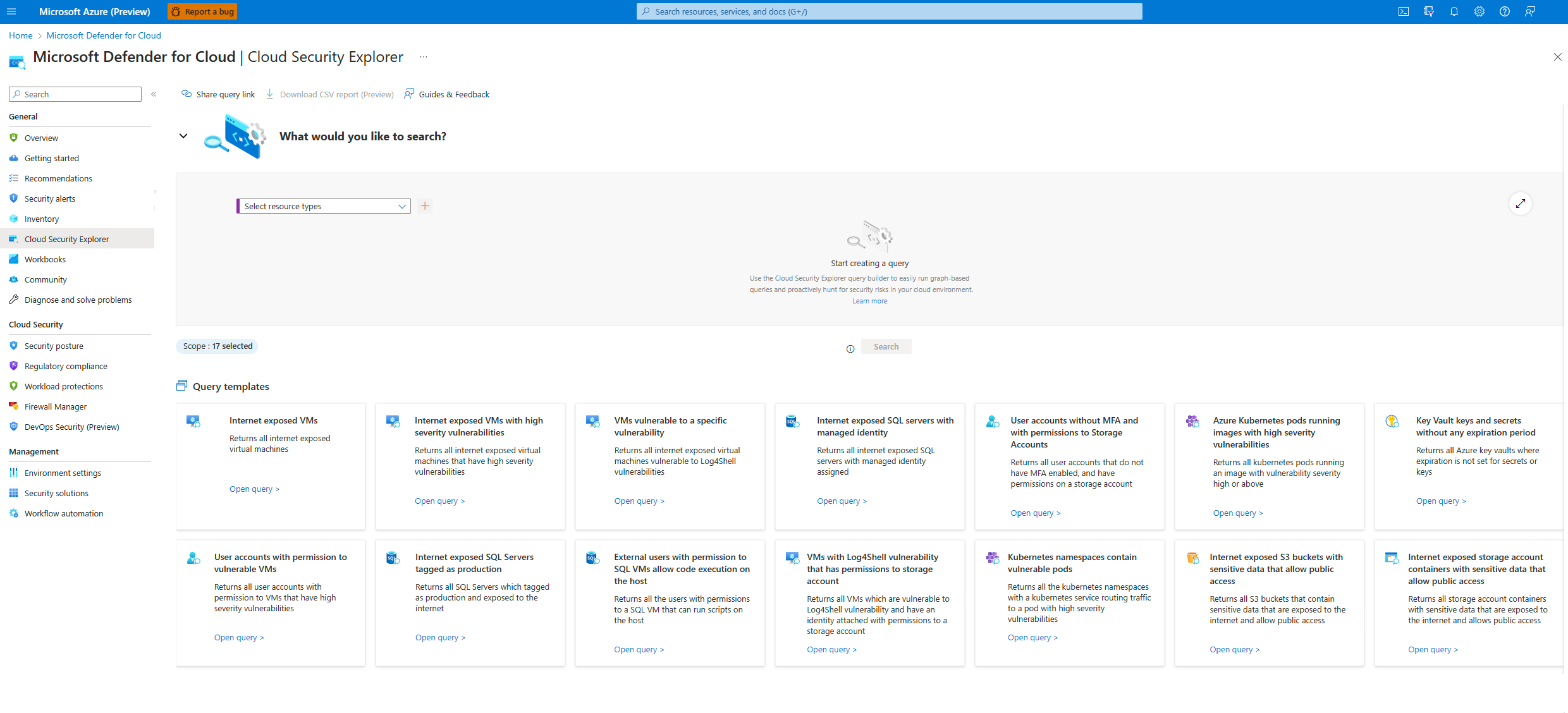
Task: Click the Regulatory compliance icon
Action: click(x=13, y=366)
